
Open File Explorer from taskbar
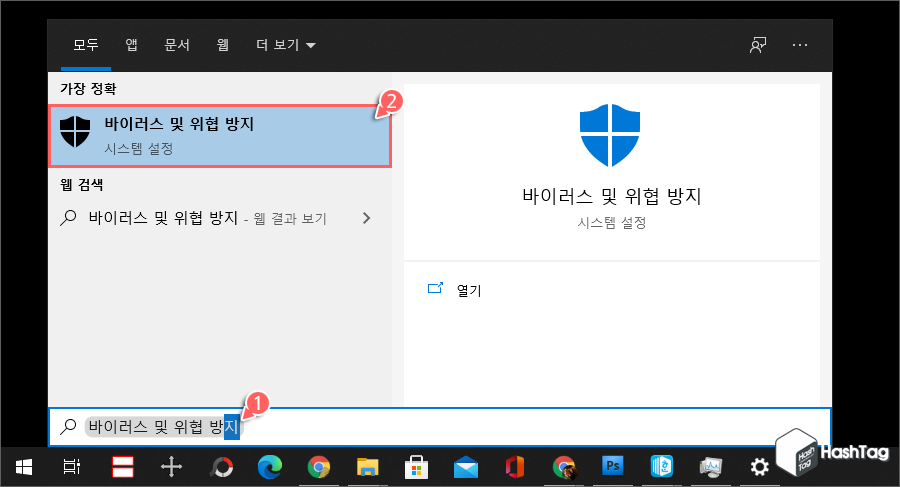pyautogui.click(x=367, y=467)
